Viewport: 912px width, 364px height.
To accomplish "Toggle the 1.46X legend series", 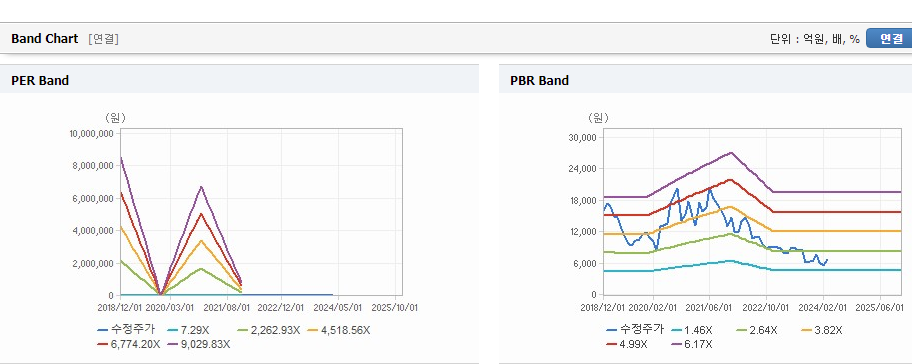I will point(693,330).
